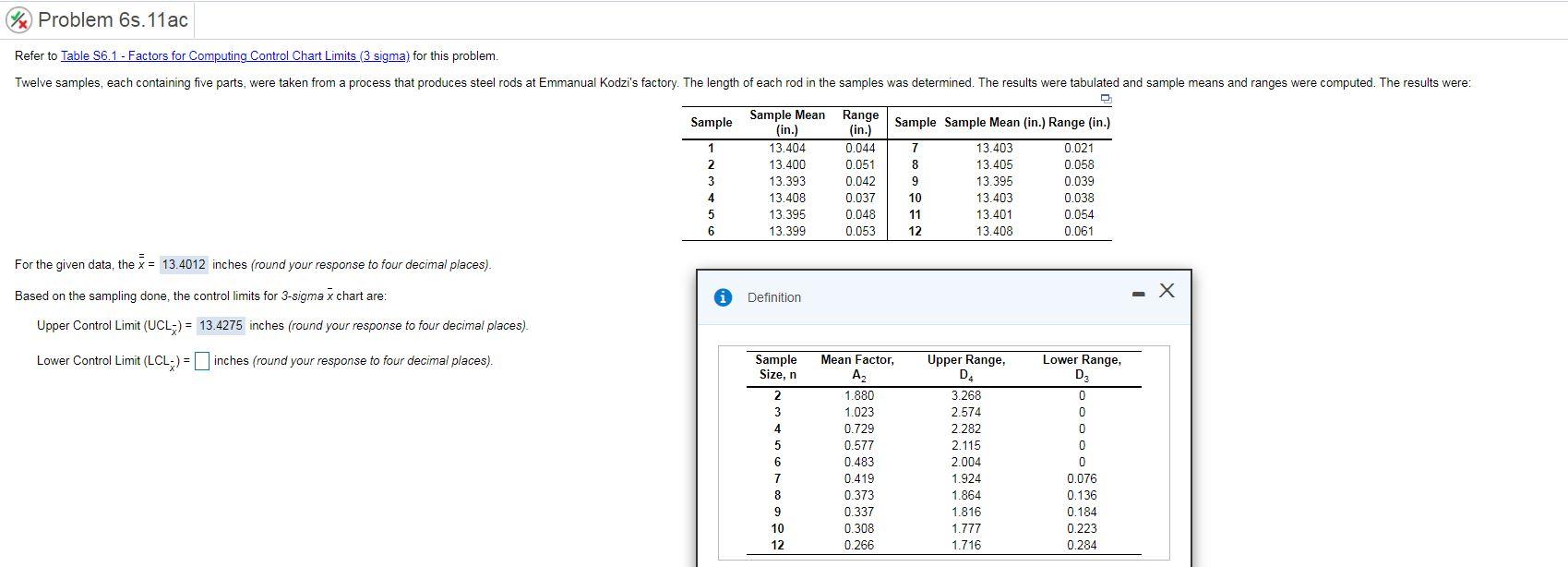Viewport: 1568px width, 567px height.
Task: Click D4 value 2.574
Action: (966, 412)
